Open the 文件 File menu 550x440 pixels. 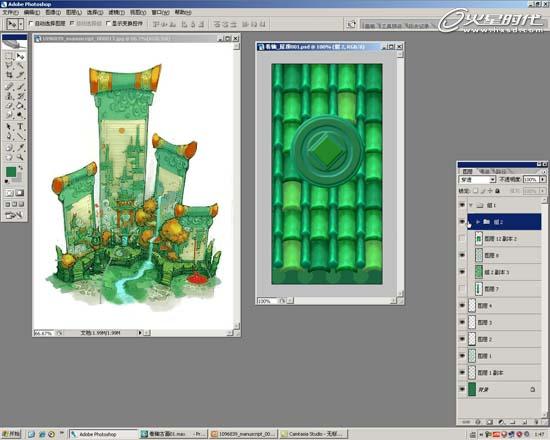[11, 12]
